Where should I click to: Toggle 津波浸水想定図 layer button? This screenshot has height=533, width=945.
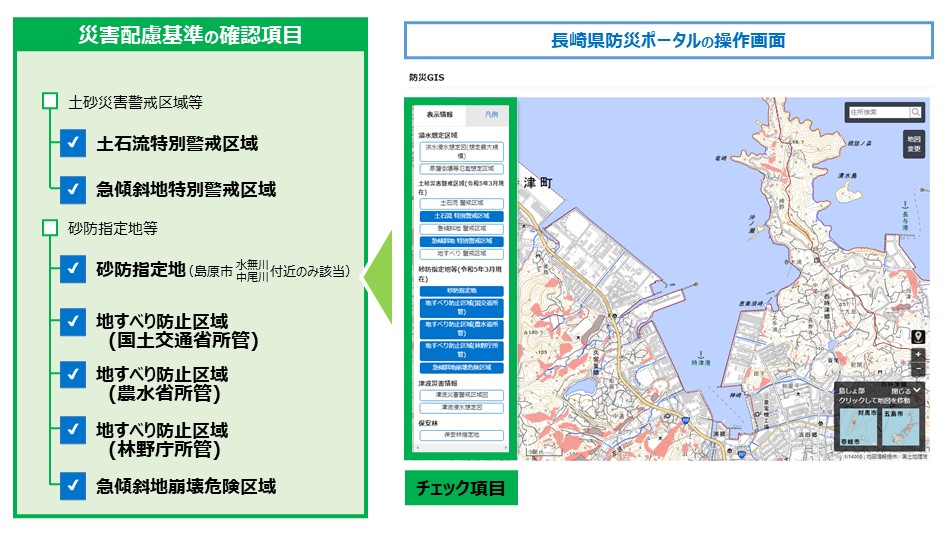pos(462,408)
